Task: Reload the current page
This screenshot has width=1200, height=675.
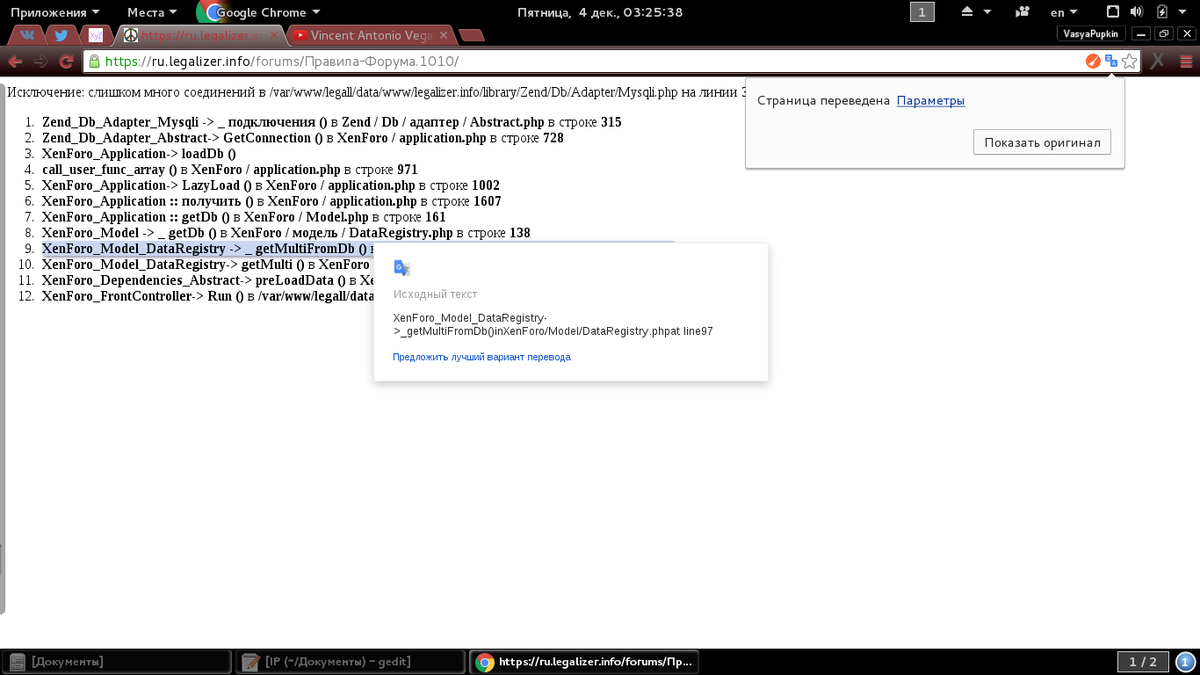Action: [66, 61]
